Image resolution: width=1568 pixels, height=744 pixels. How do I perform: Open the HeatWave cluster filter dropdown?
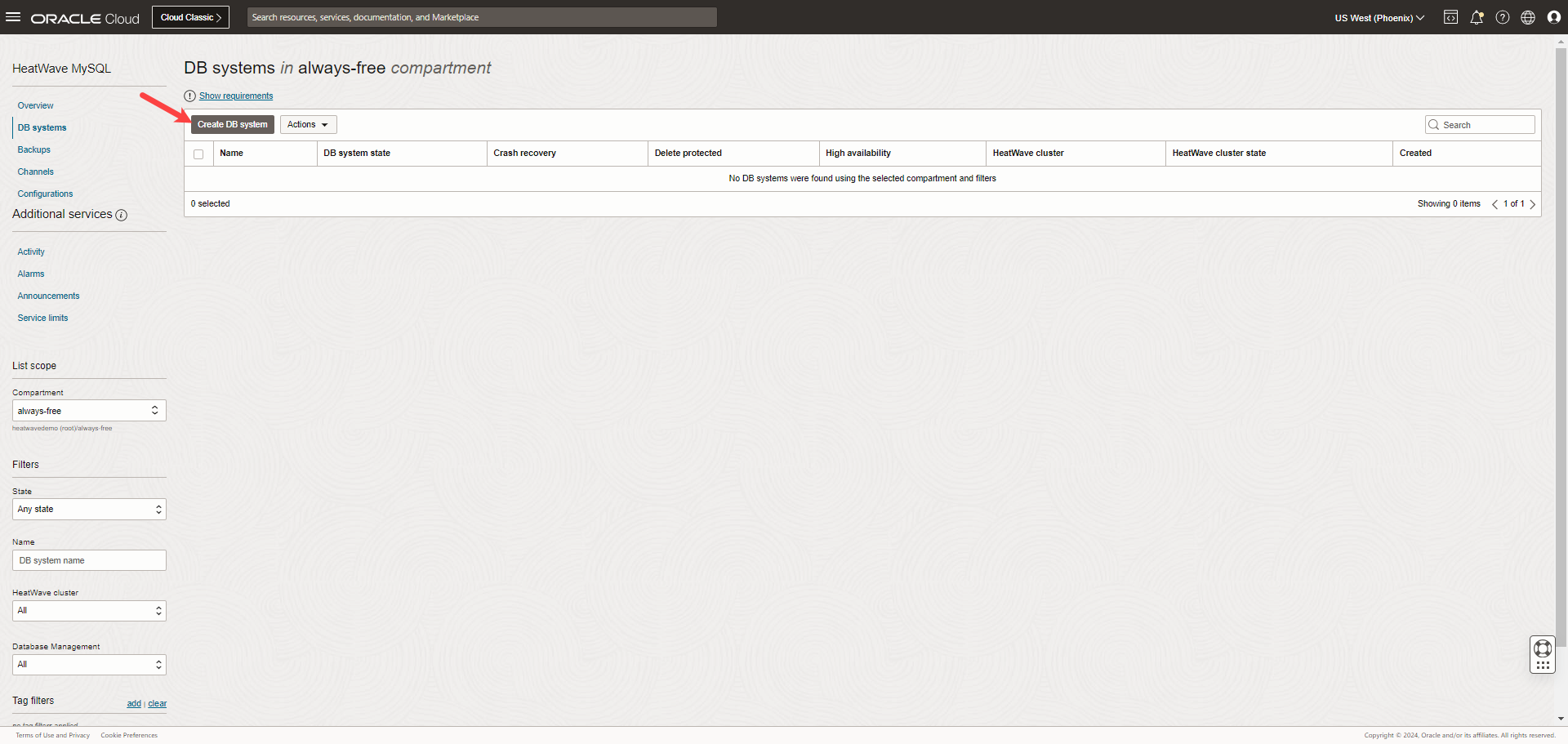[89, 611]
